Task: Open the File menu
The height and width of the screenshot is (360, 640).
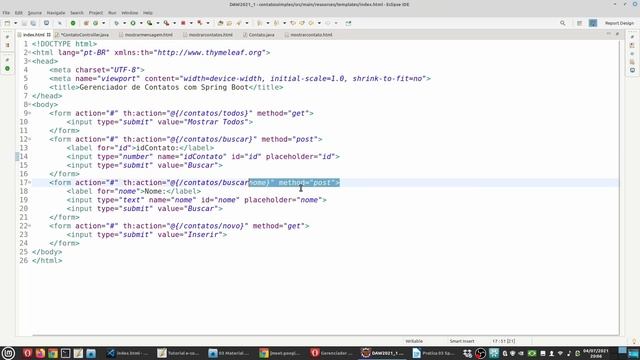Action: [x=6, y=13]
